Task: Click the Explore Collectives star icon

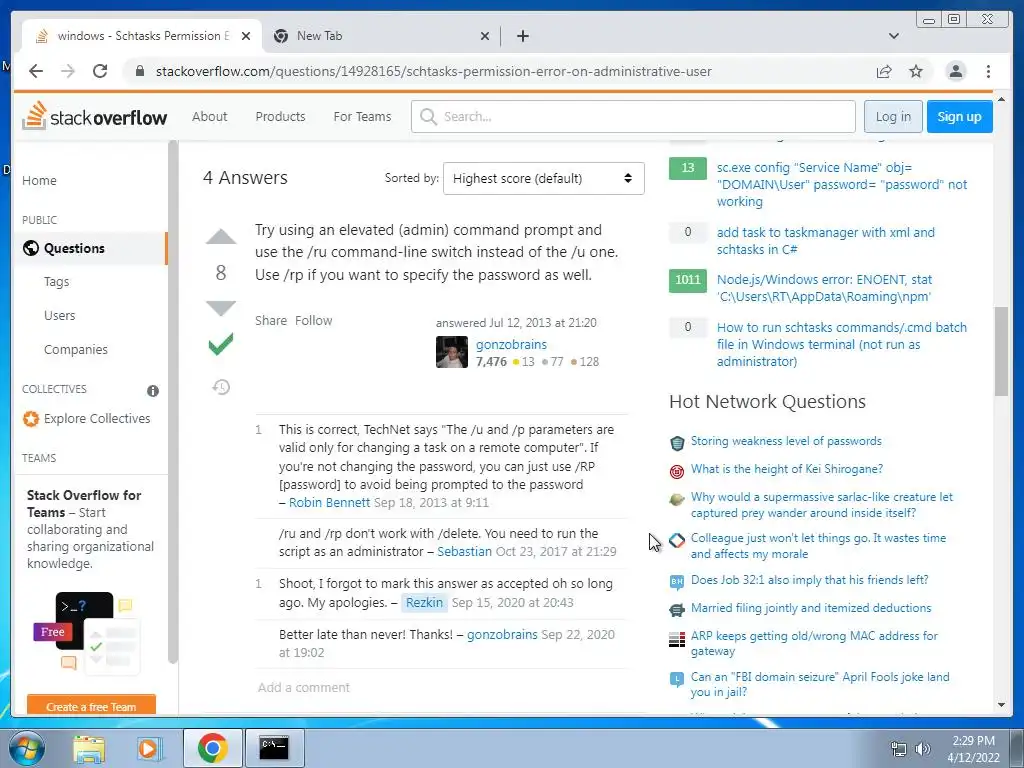Action: pos(31,419)
